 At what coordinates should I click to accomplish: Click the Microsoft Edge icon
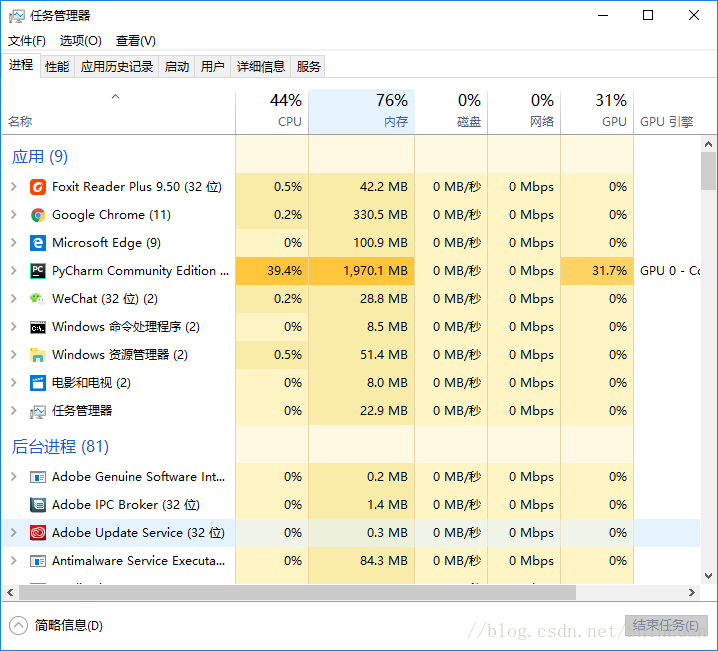[38, 243]
